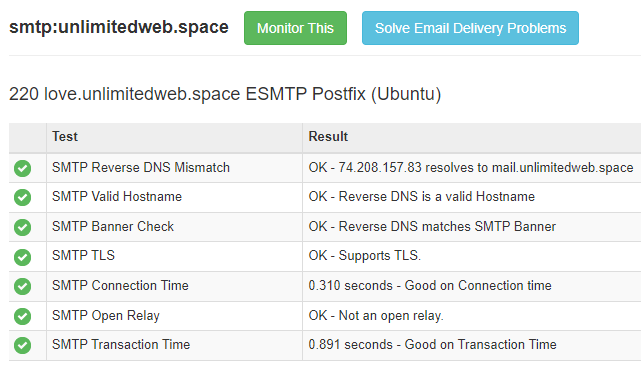
Task: Open Solve Email Delivery Problems
Action: click(x=470, y=28)
